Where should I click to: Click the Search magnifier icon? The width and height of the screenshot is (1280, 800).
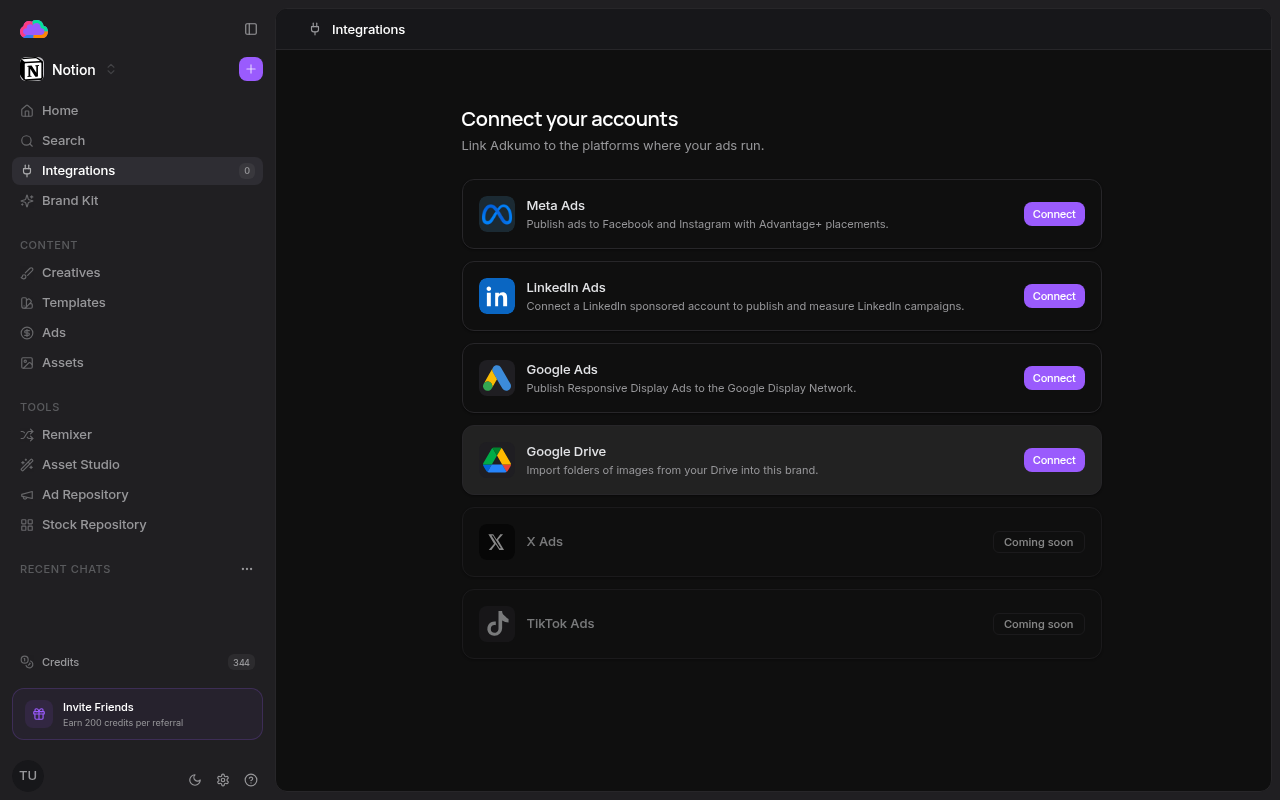click(27, 141)
